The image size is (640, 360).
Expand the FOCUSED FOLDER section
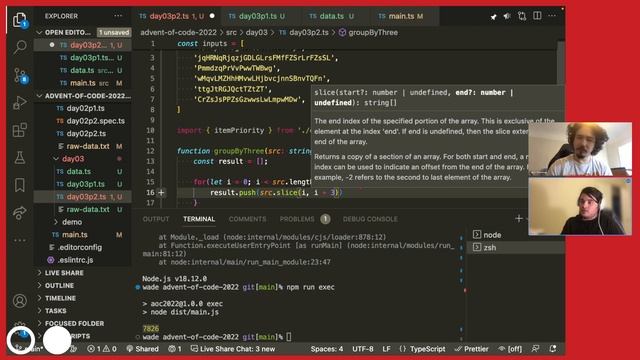pos(74,323)
